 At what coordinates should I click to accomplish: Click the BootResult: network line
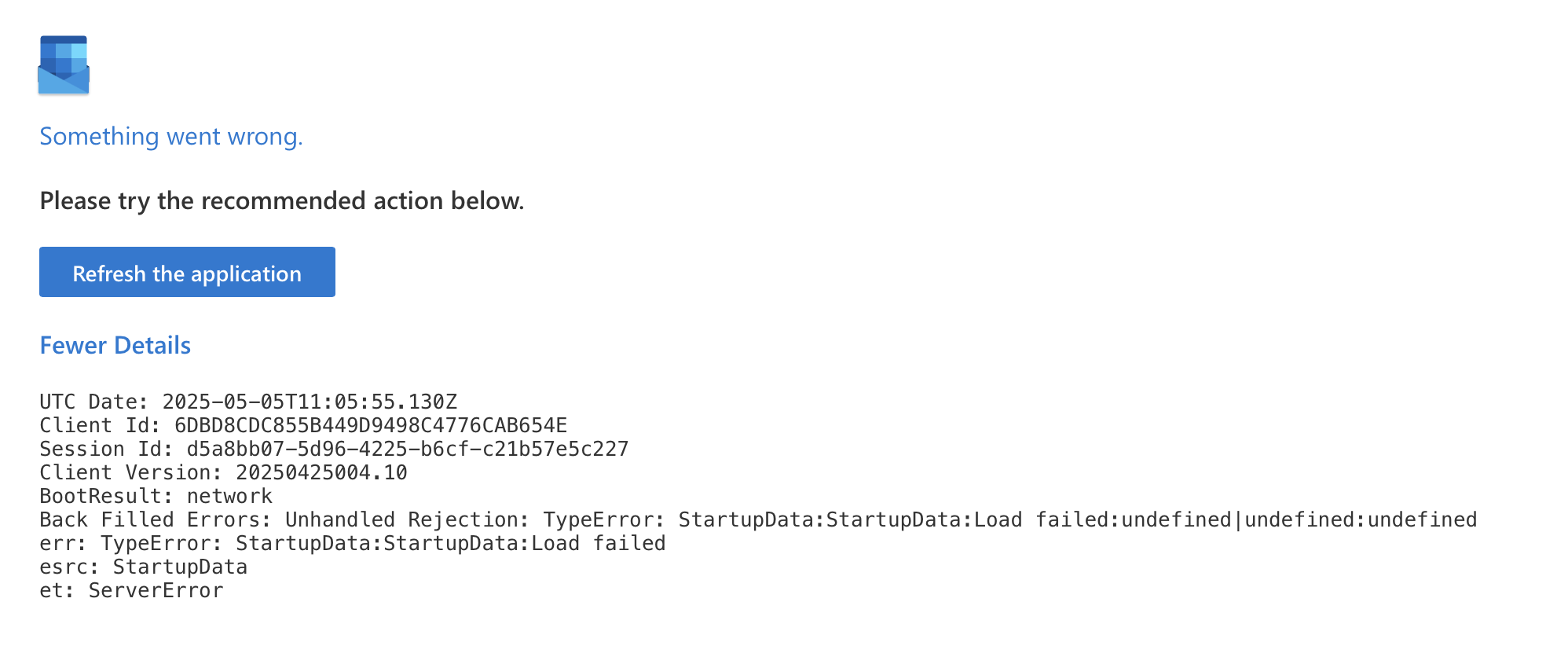(x=156, y=496)
